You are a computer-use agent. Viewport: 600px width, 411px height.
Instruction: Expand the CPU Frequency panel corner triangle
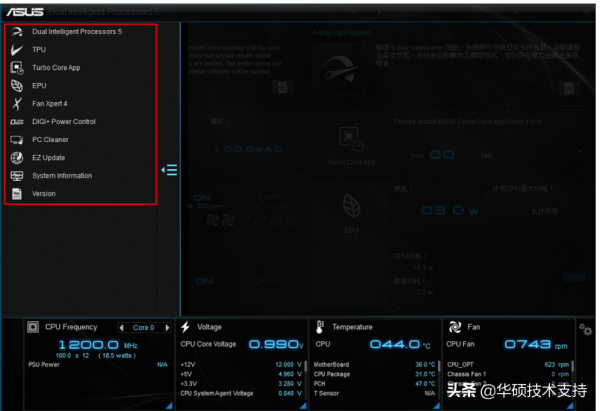171,407
